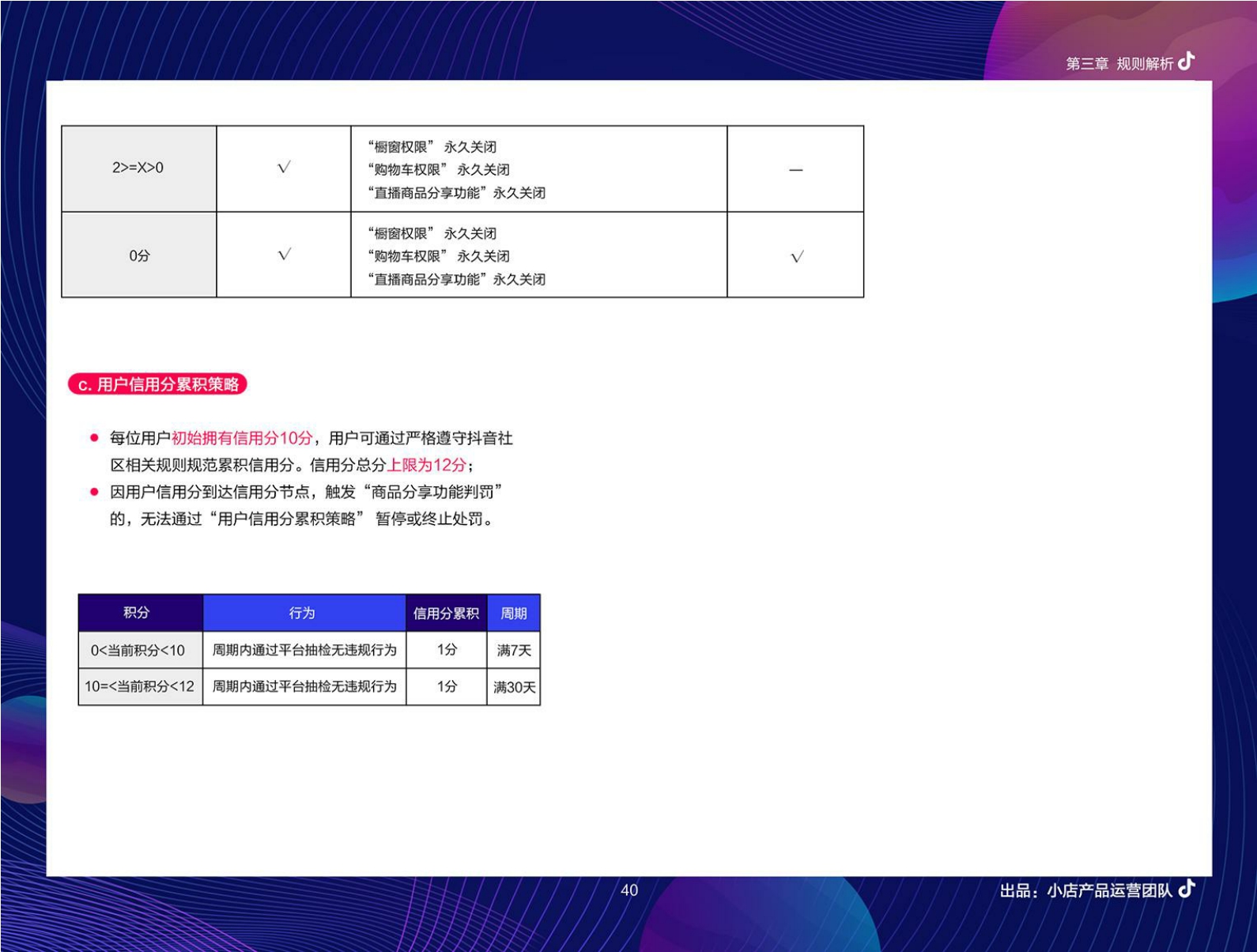Select the 10=<当前积分<12 cell
This screenshot has width=1257, height=952.
coord(139,686)
